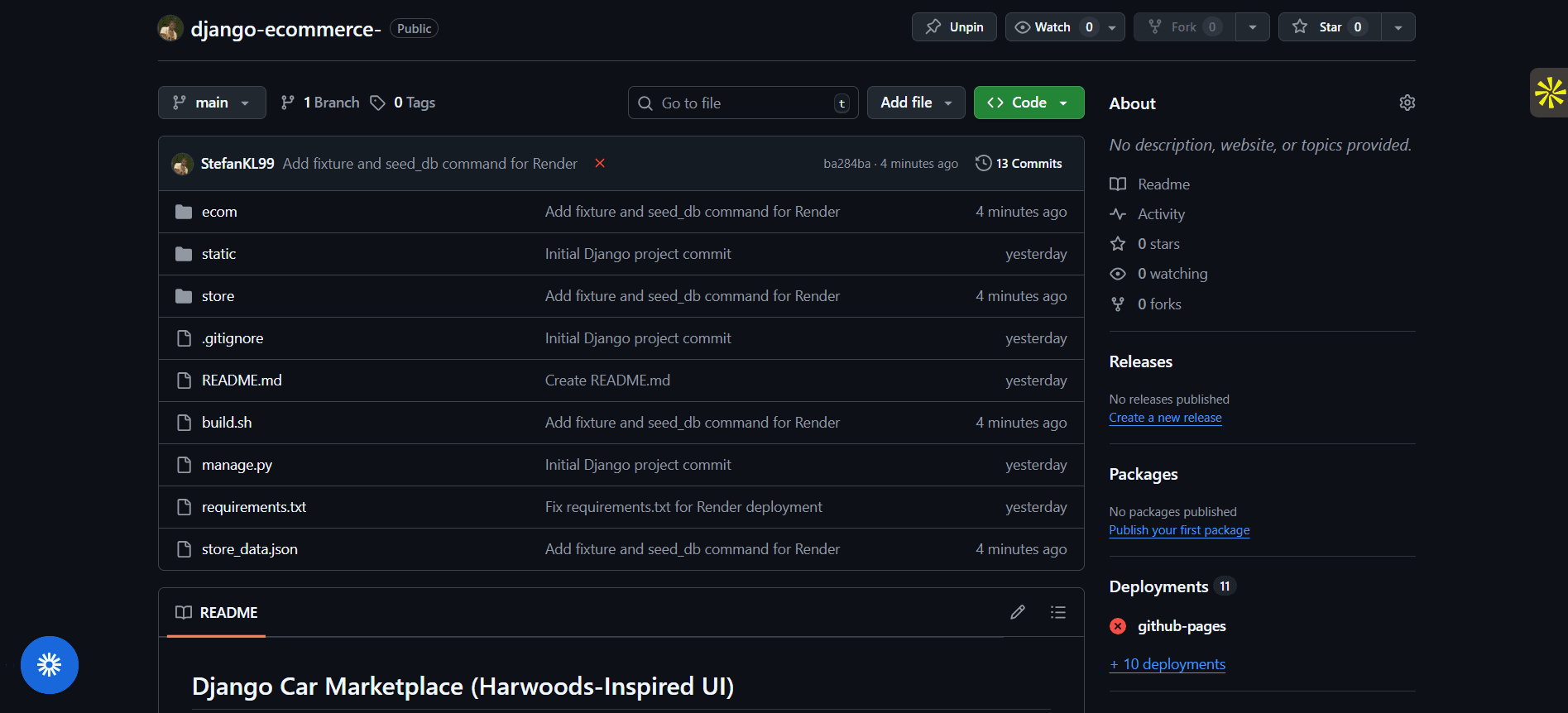This screenshot has height=713, width=1568.
Task: Click the fork icon next to 0 forks
Action: (x=1118, y=304)
